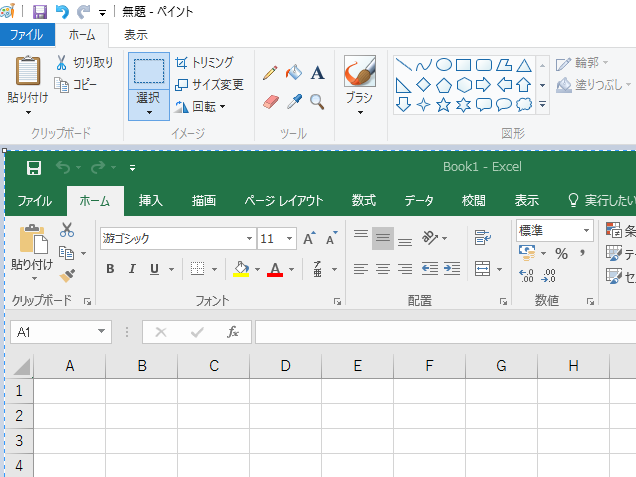Click the Excel format painter brush icon
This screenshot has height=477, width=636.
tap(67, 276)
